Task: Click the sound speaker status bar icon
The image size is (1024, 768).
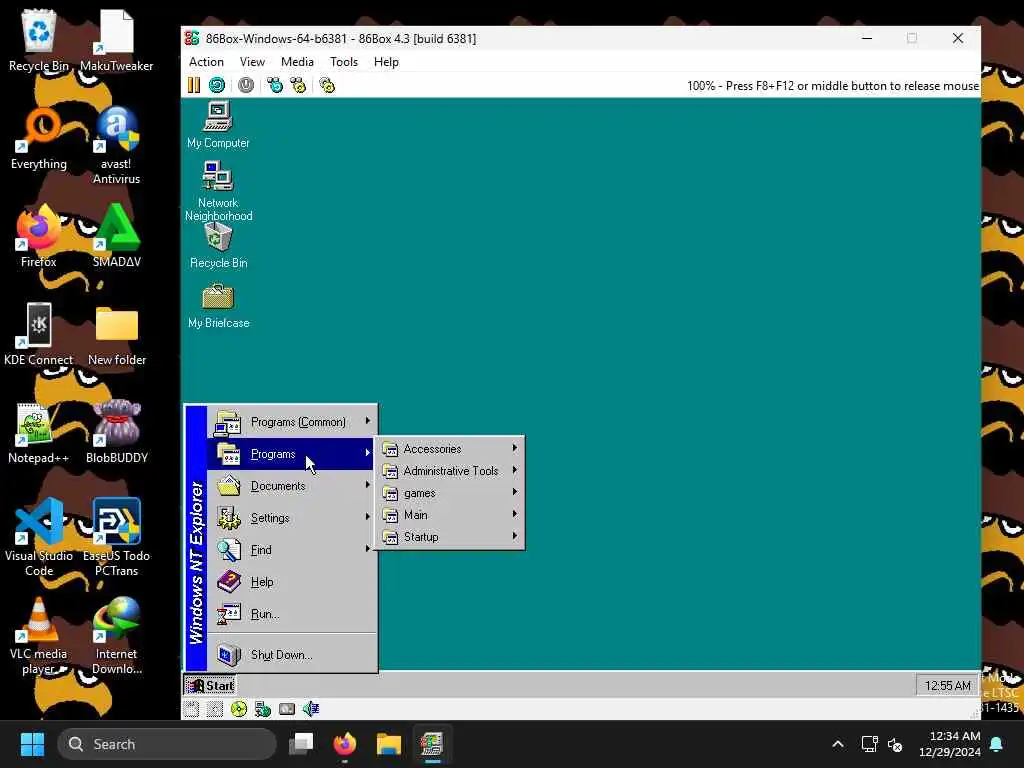Action: pyautogui.click(x=311, y=709)
